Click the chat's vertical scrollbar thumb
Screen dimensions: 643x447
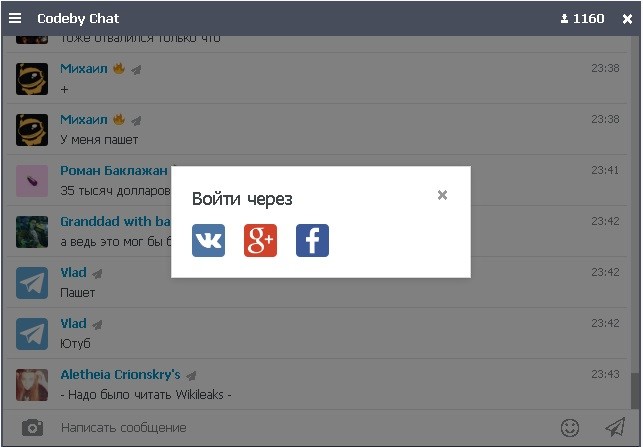(635, 389)
